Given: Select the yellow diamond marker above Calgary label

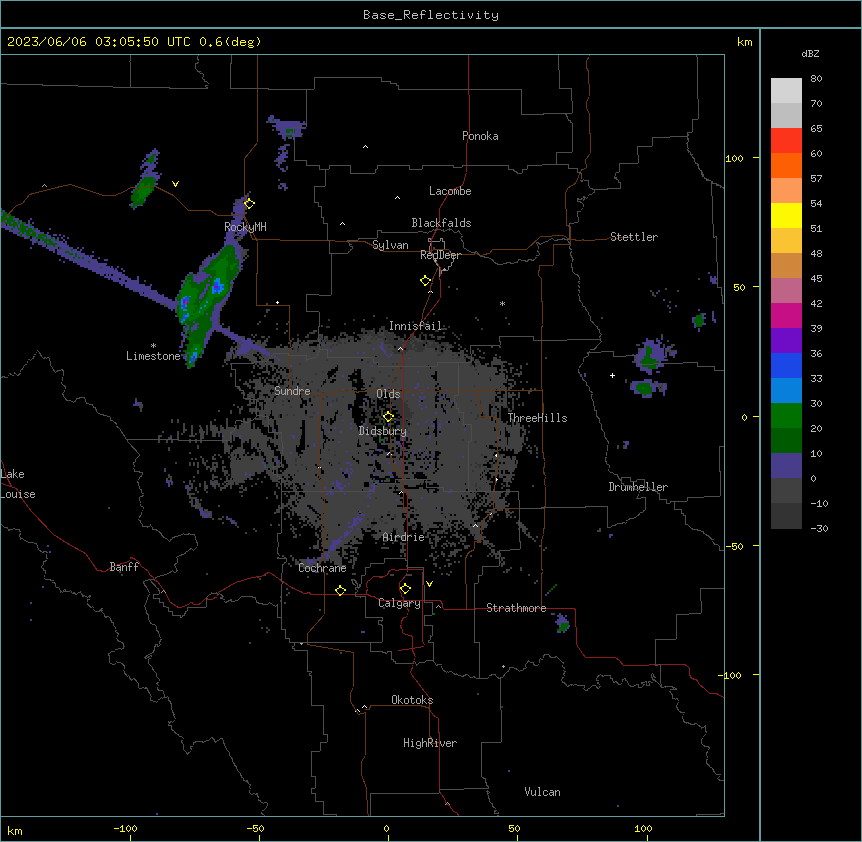Looking at the screenshot, I should 405,588.
